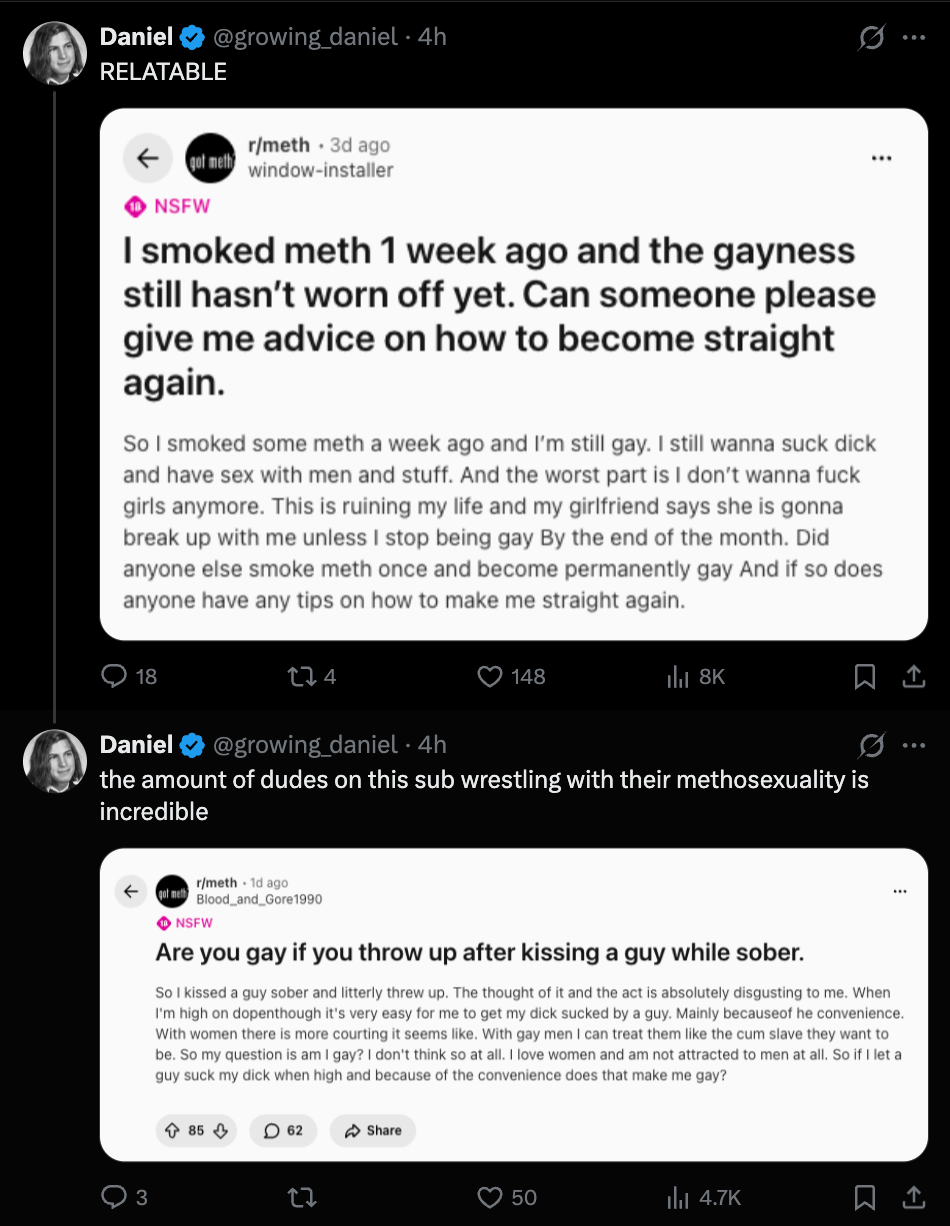The width and height of the screenshot is (950, 1226).
Task: Like the second tweet with 50 likes
Action: pyautogui.click(x=507, y=1197)
